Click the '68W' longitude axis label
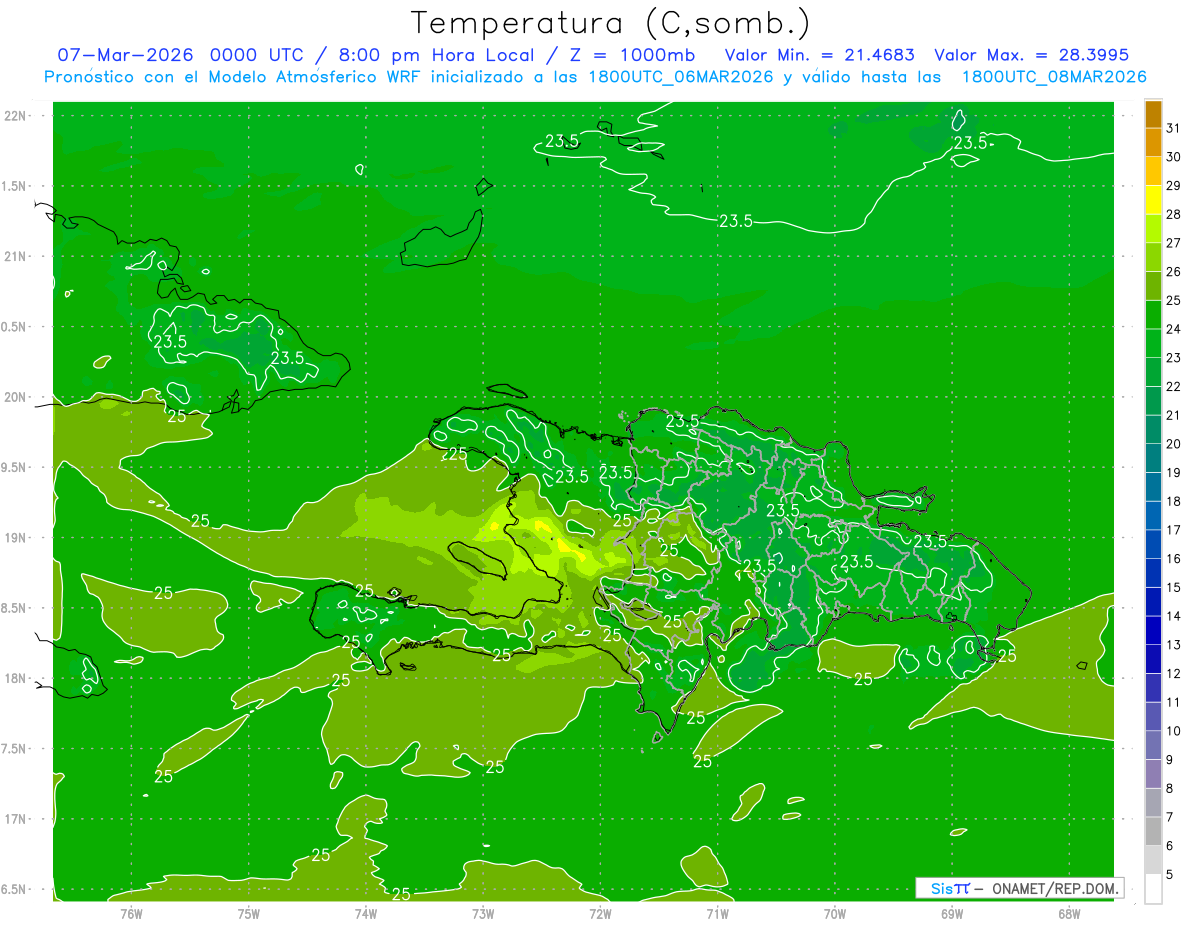Viewport: 1200px width, 927px height. point(1069,913)
